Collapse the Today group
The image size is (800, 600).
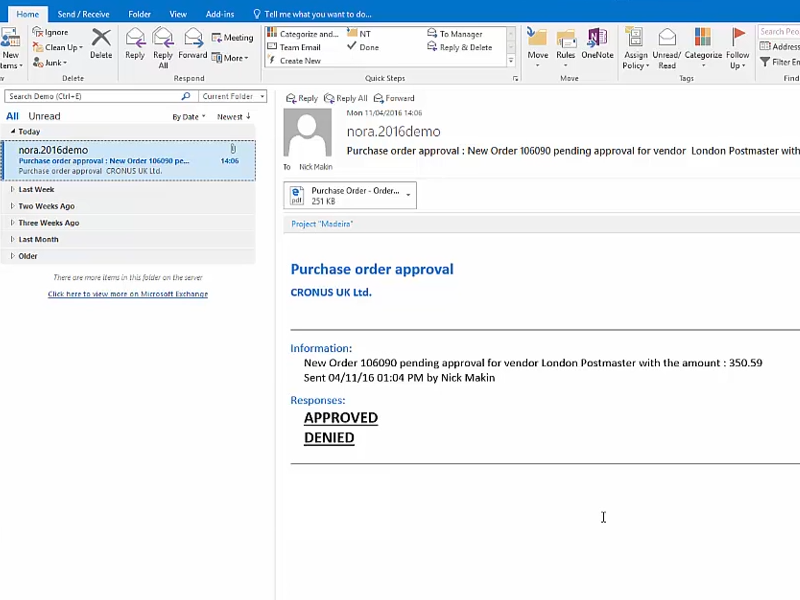[x=13, y=131]
